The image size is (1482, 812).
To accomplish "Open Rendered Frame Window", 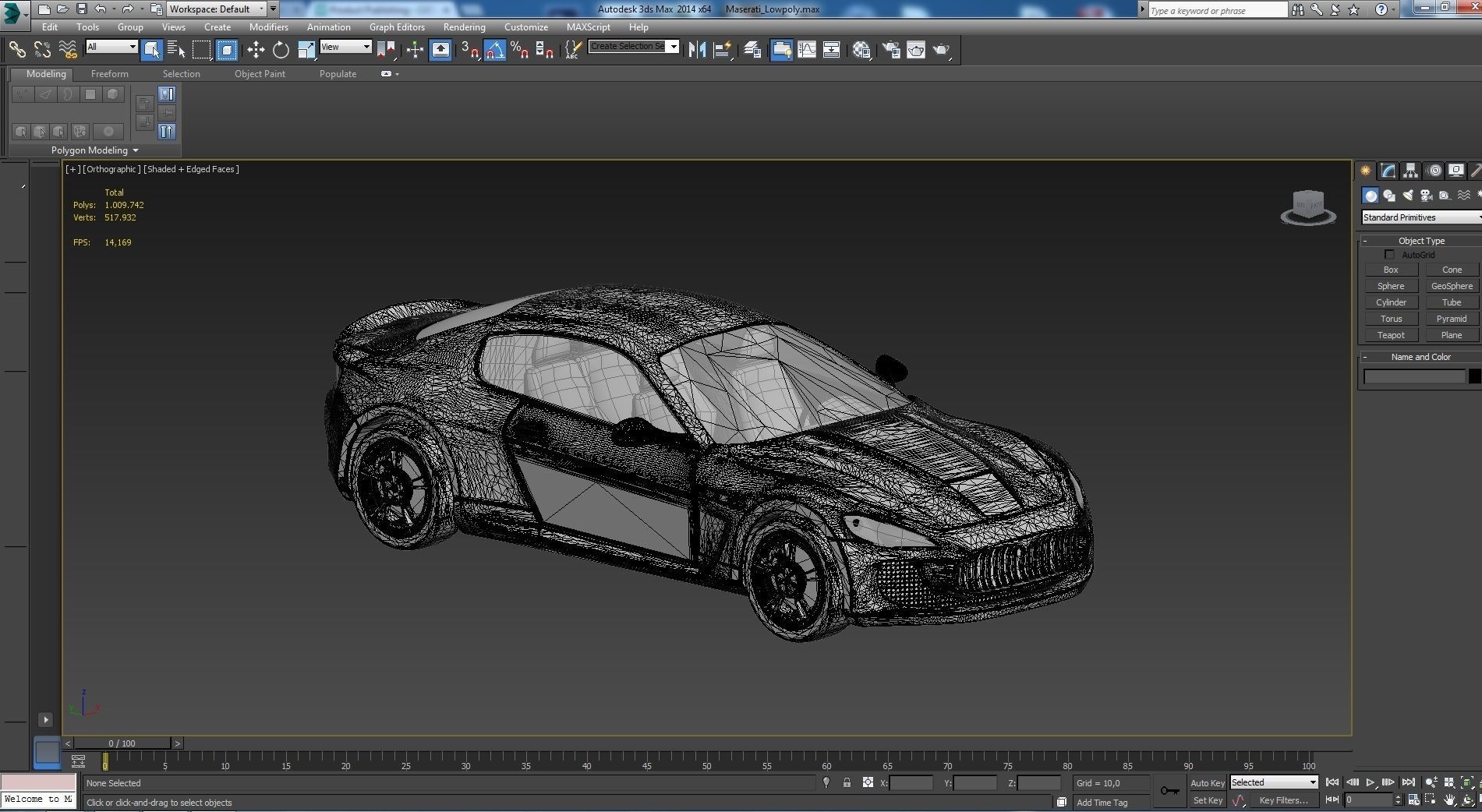I will coord(916,50).
